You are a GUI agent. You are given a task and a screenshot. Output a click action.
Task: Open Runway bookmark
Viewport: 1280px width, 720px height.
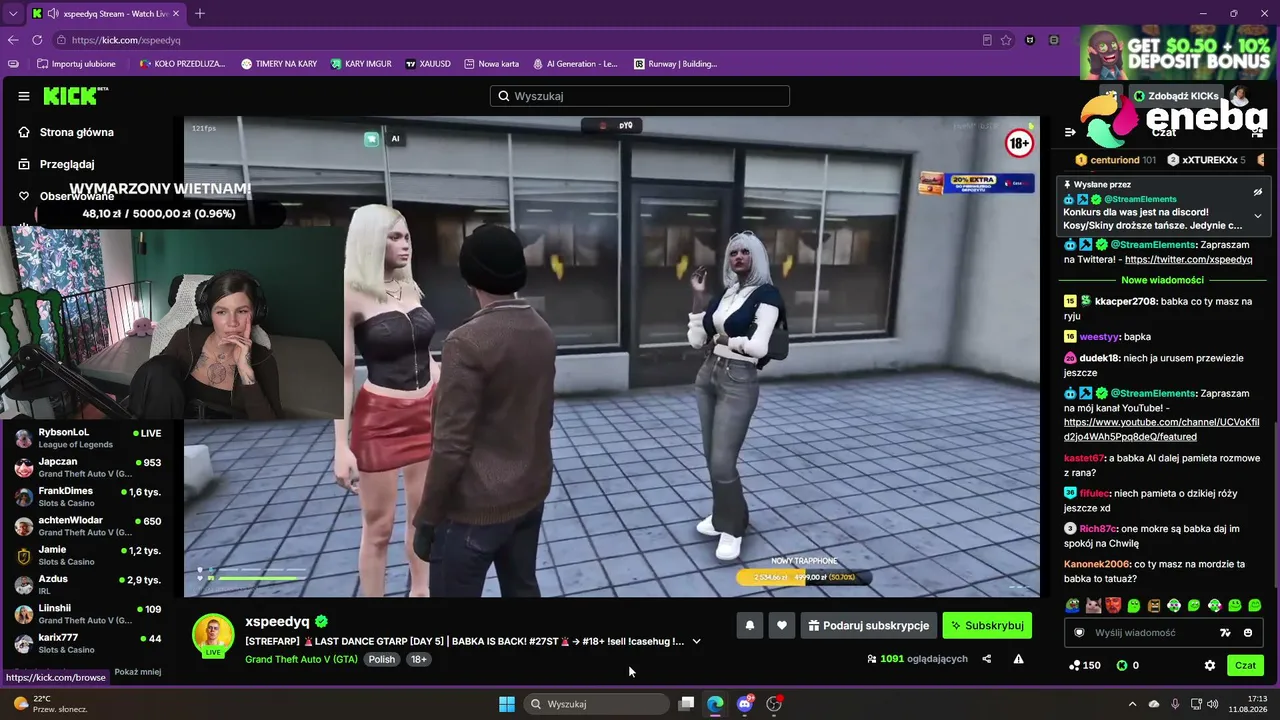[676, 64]
